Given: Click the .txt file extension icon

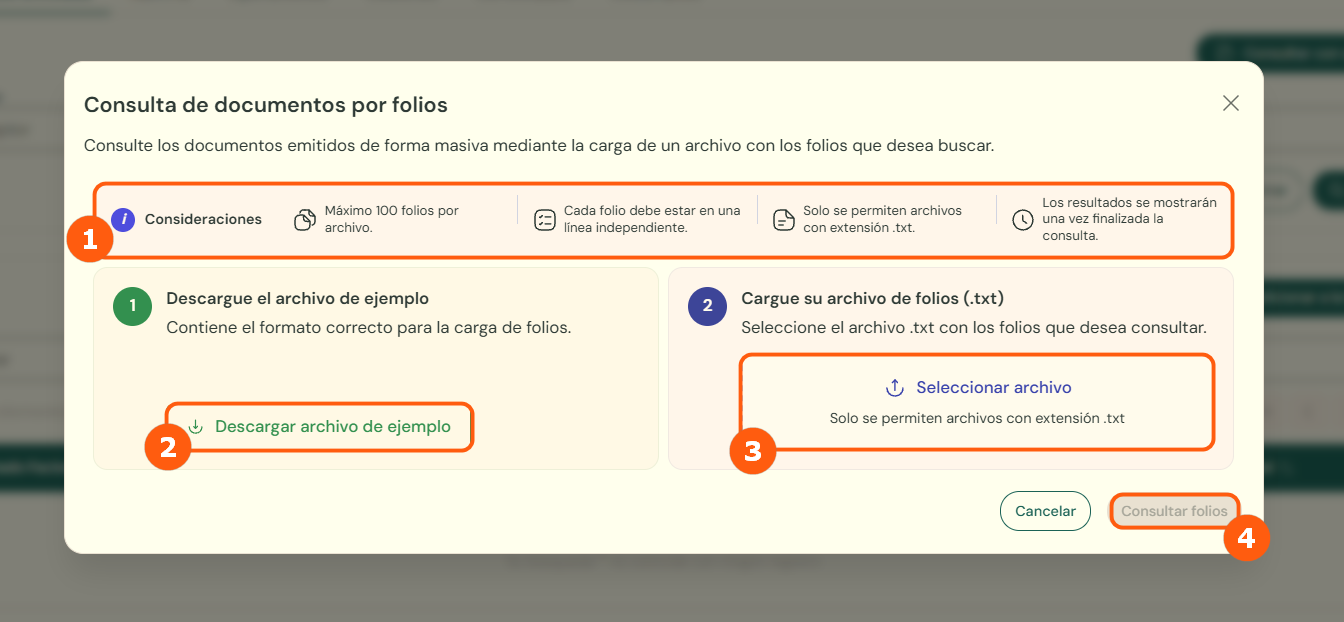Looking at the screenshot, I should (x=784, y=220).
